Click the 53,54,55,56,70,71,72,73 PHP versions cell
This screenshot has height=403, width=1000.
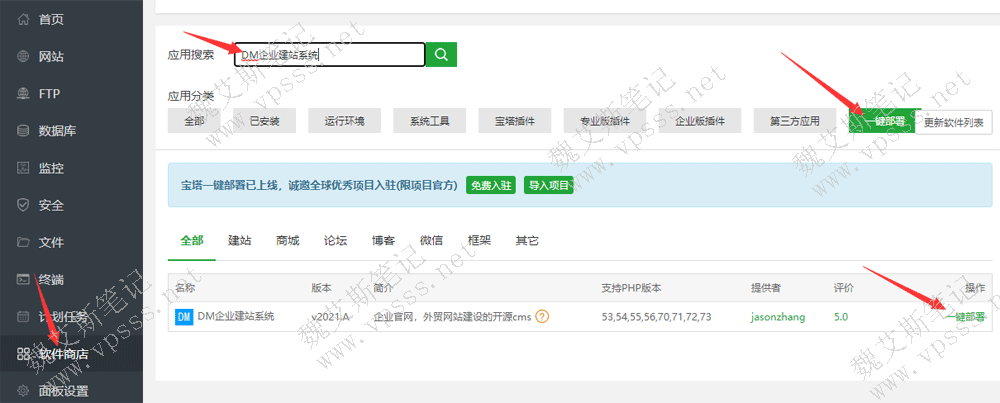(656, 317)
